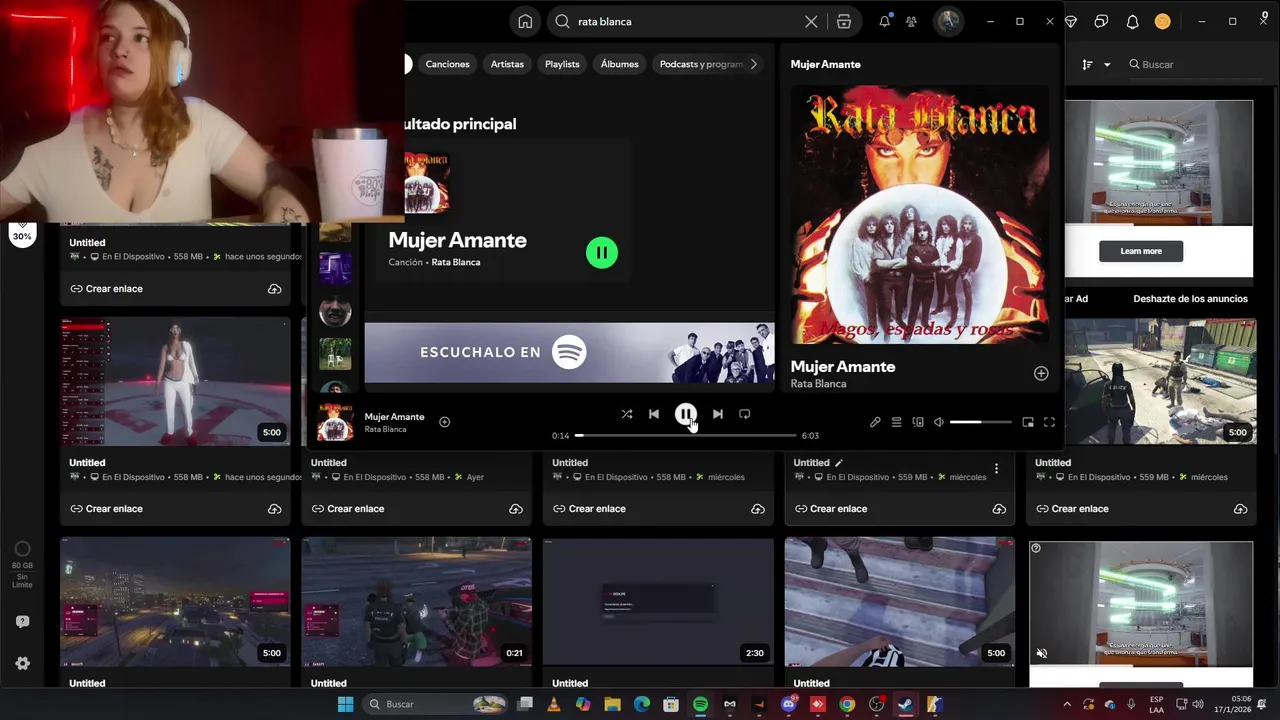Upload the Ayer clip to cloud
The height and width of the screenshot is (720, 1280).
[516, 509]
